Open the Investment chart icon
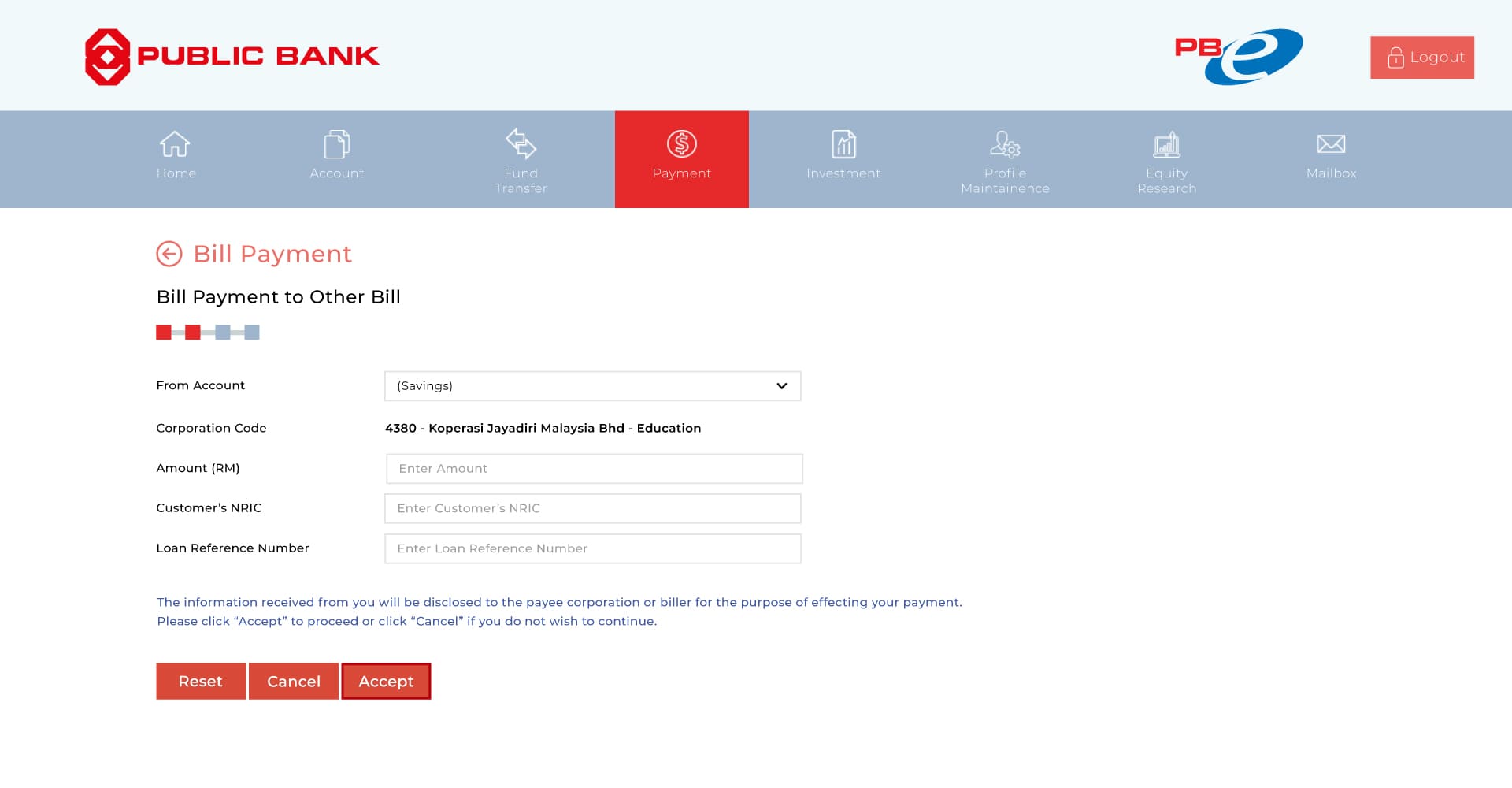 click(x=843, y=143)
